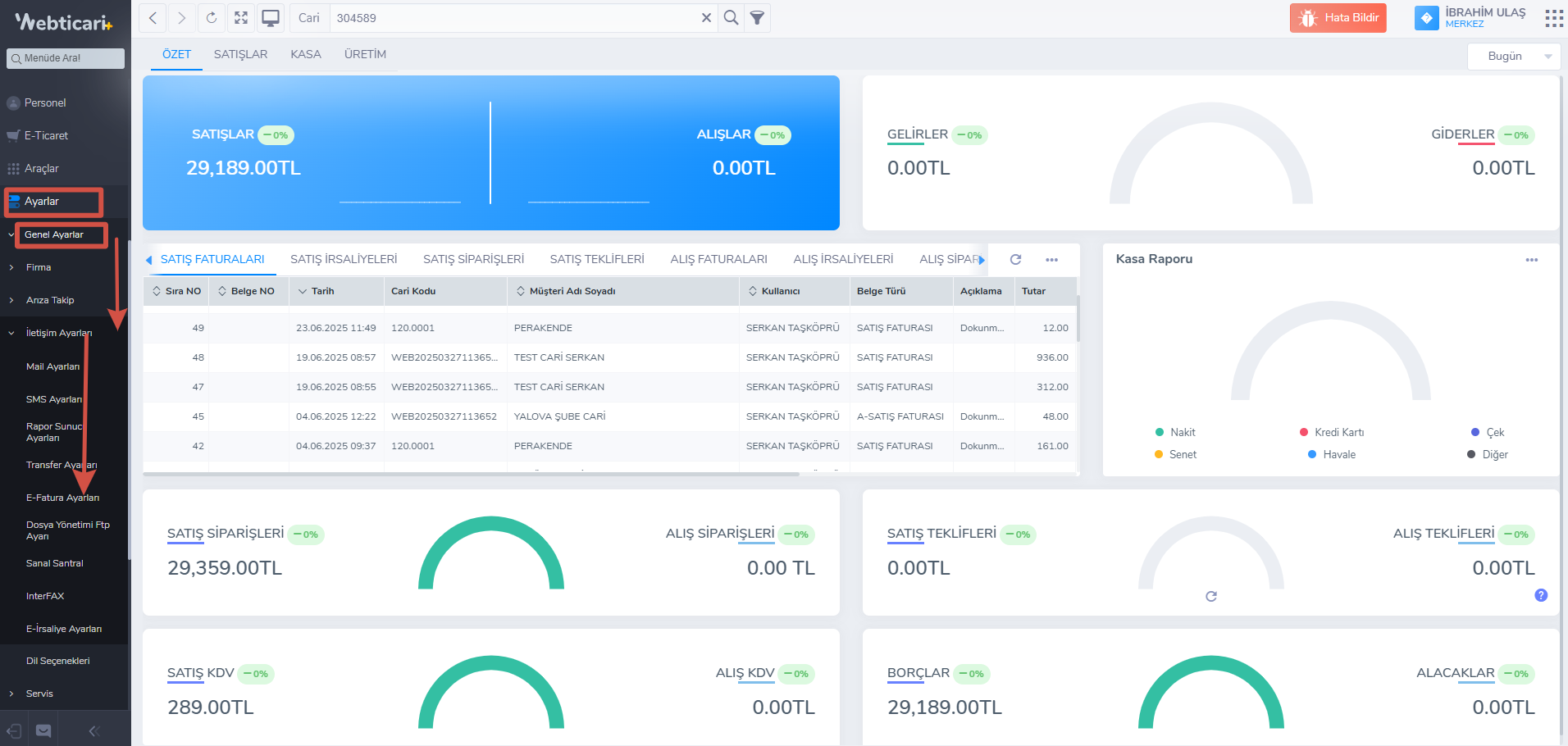Open the ALIŞ FATURALARI tab
1568x746 pixels.
(718, 259)
